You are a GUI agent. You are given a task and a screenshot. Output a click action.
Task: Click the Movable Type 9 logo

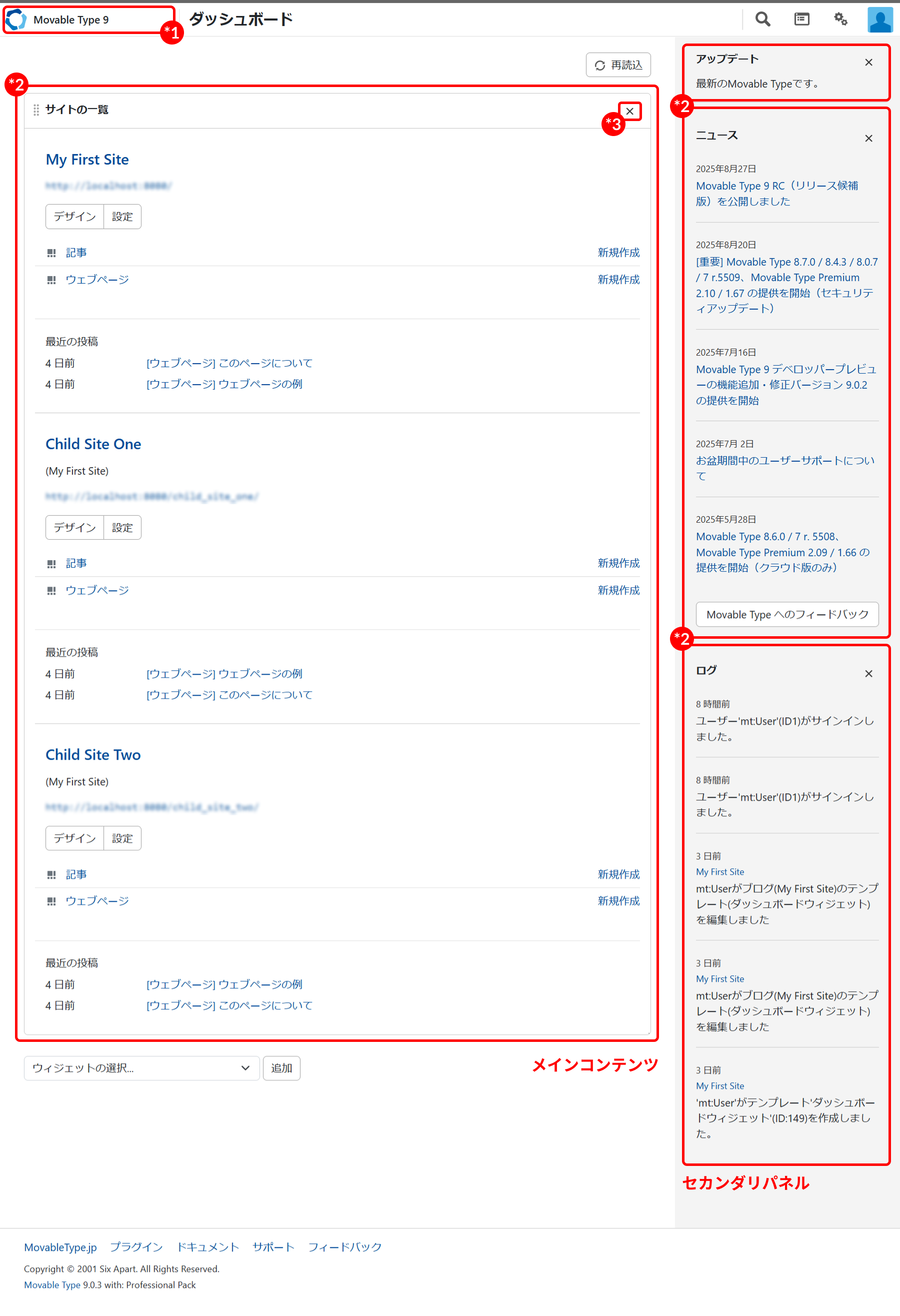(x=17, y=20)
